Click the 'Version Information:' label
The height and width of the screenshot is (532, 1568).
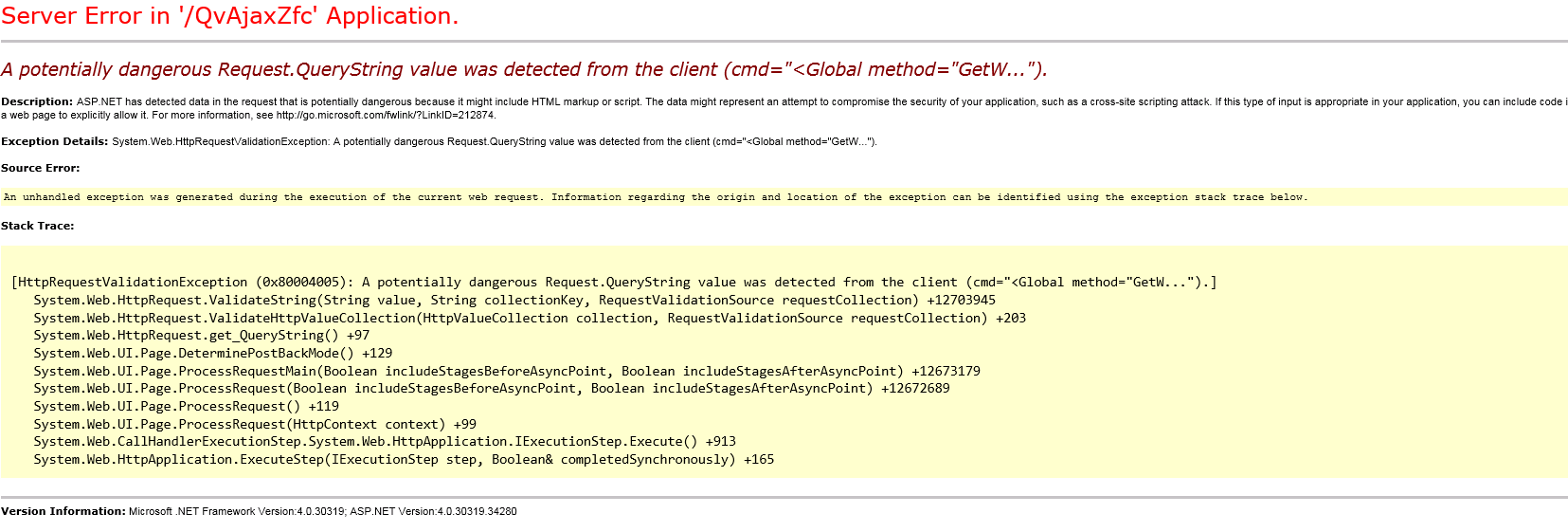tap(63, 511)
